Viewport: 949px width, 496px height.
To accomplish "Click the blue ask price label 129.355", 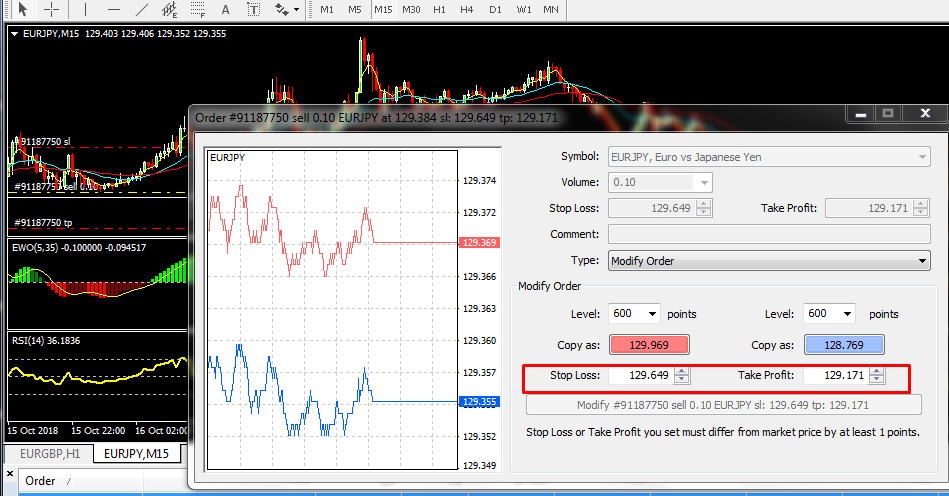I will [x=479, y=402].
